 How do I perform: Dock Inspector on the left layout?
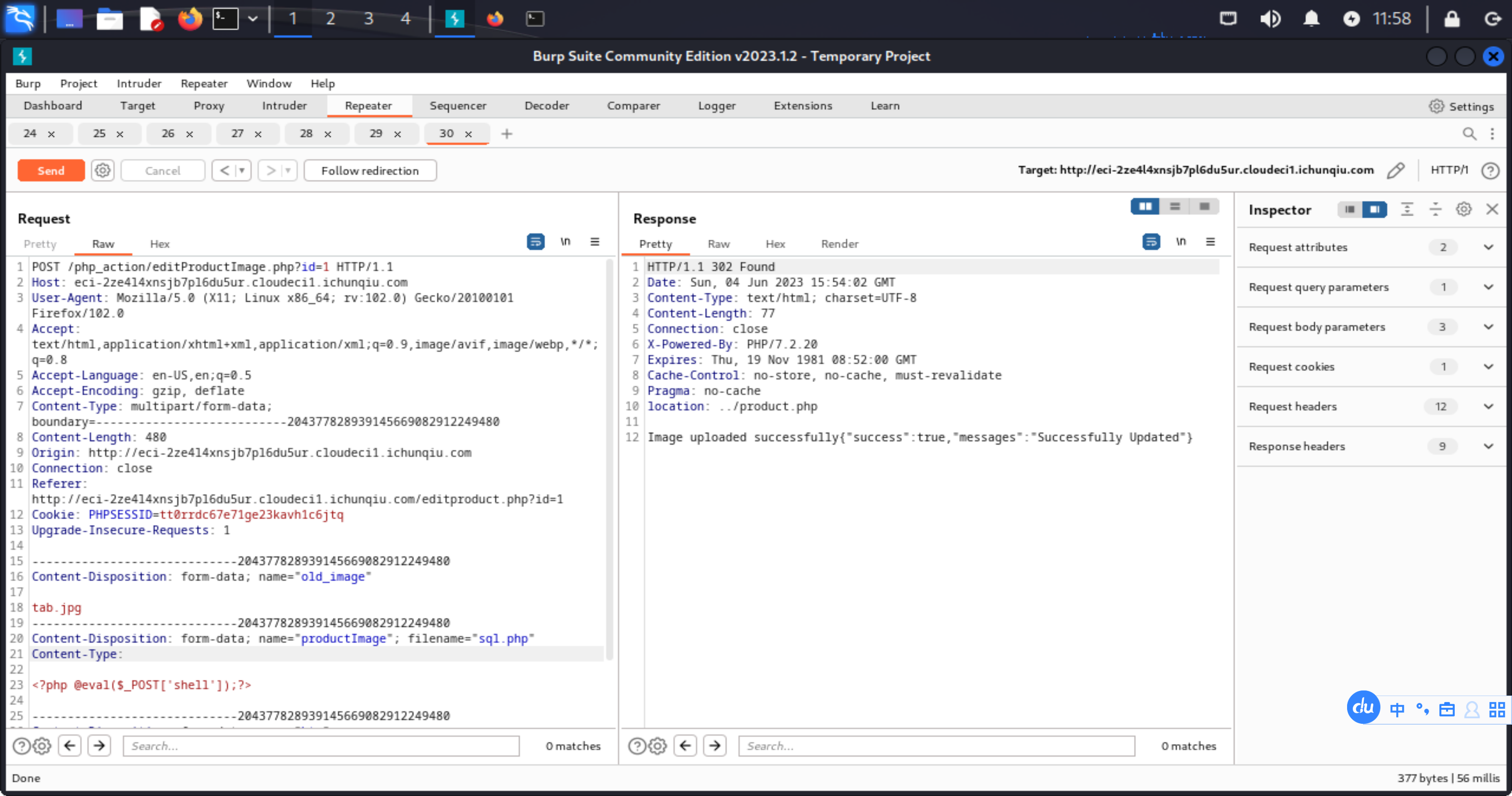(x=1350, y=209)
